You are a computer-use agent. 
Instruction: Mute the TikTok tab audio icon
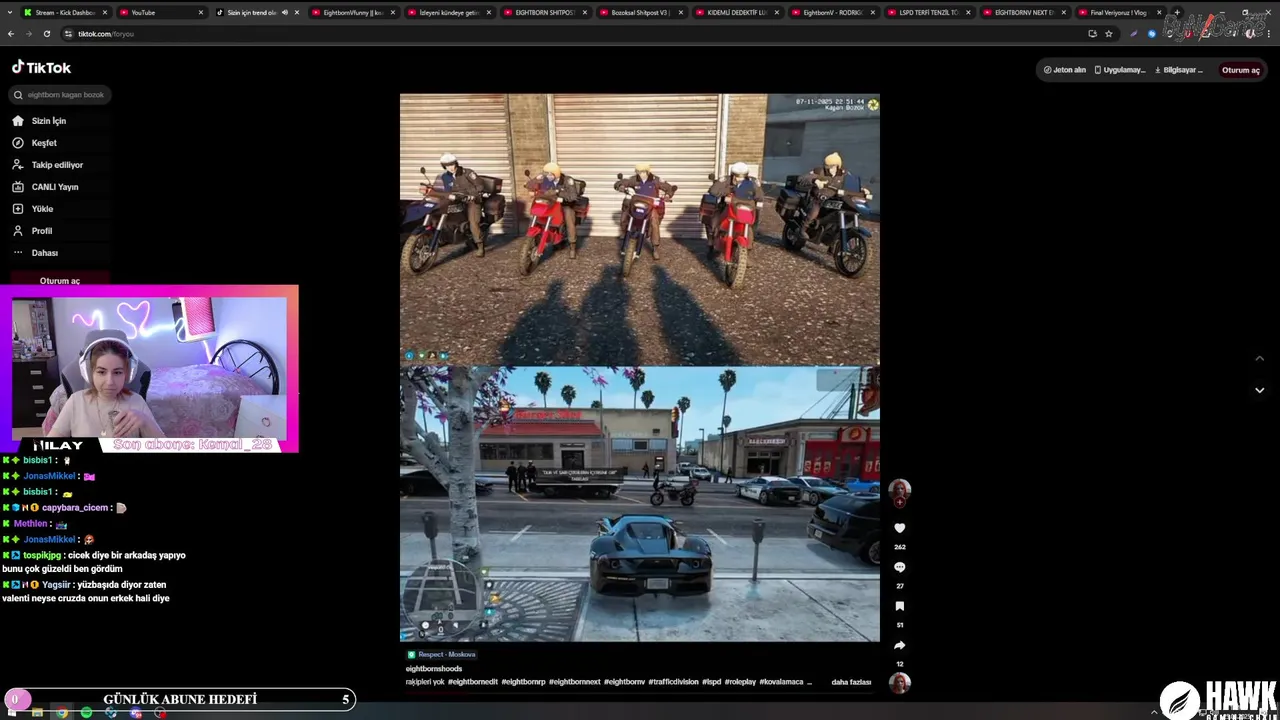(285, 12)
